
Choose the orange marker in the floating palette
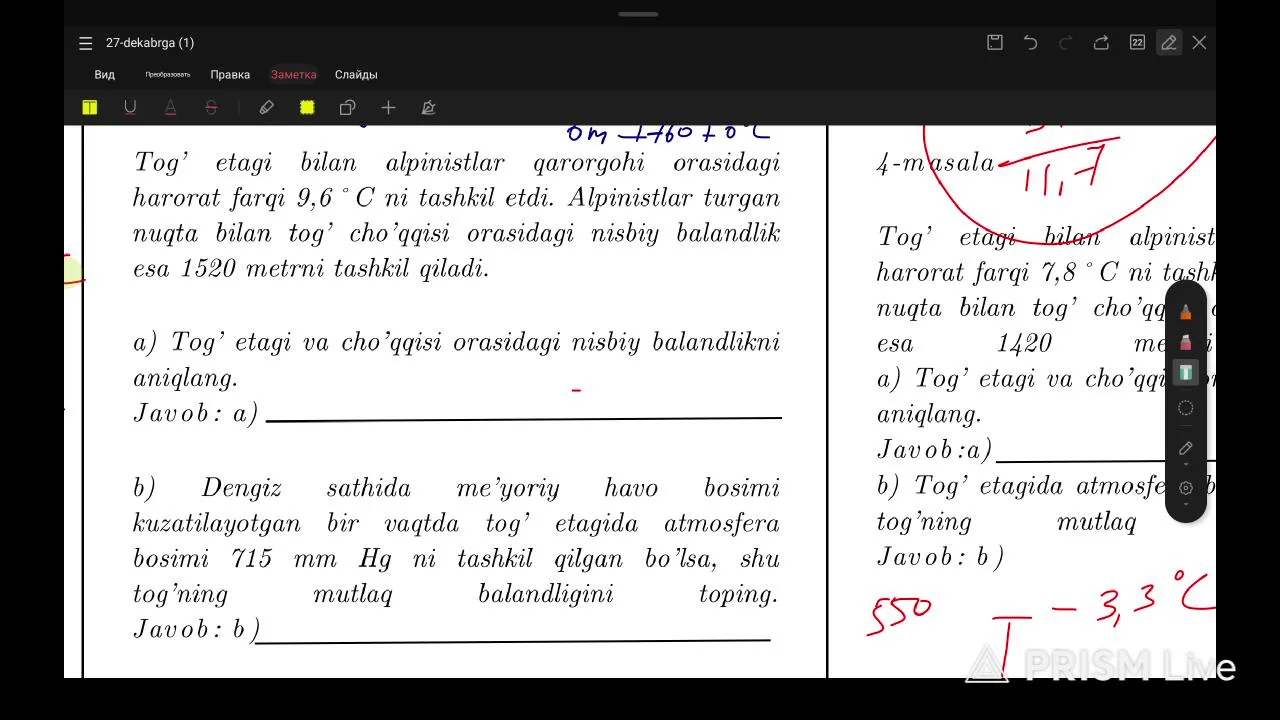[x=1186, y=312]
